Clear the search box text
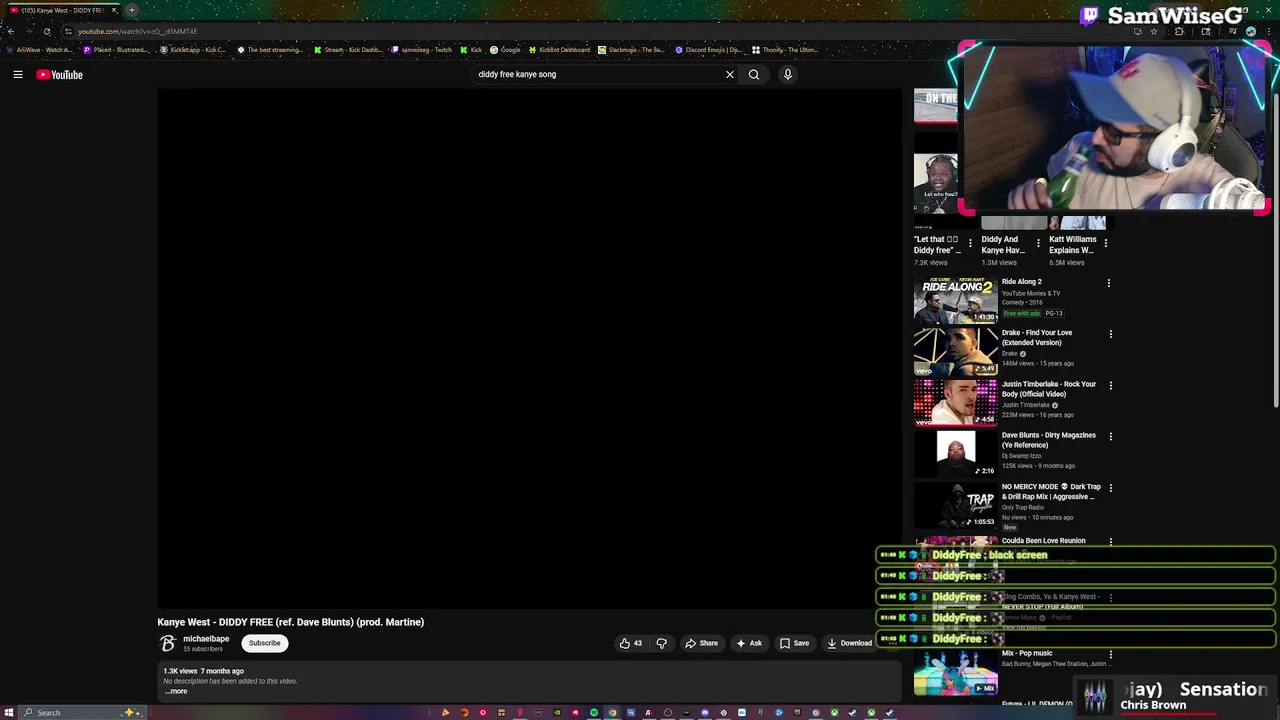The height and width of the screenshot is (720, 1280). coord(730,74)
